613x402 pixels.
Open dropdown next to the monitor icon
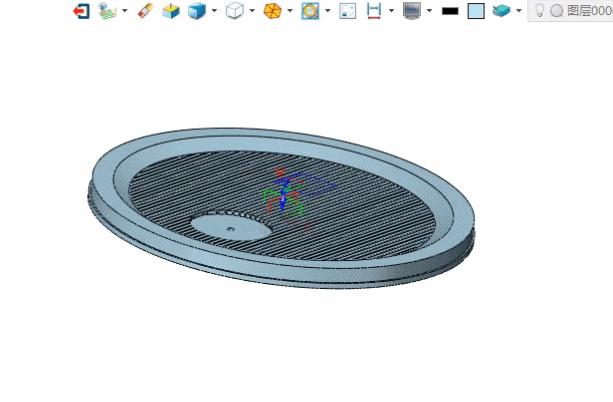pyautogui.click(x=429, y=11)
